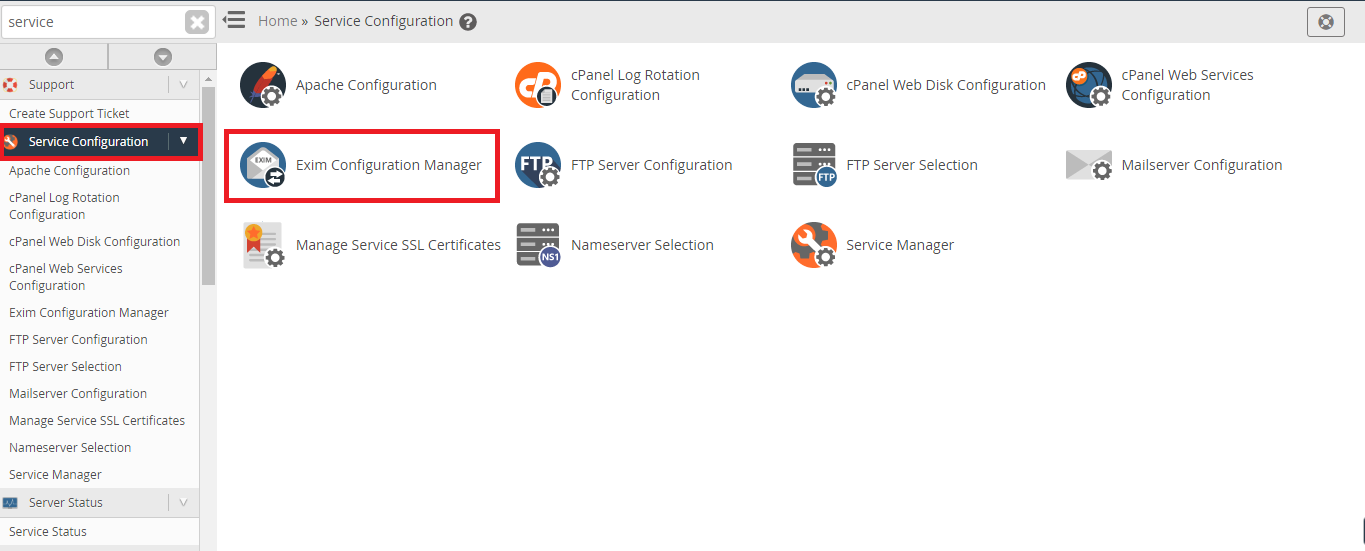
Task: Click the Mailserver Configuration text in main panel
Action: click(1202, 165)
